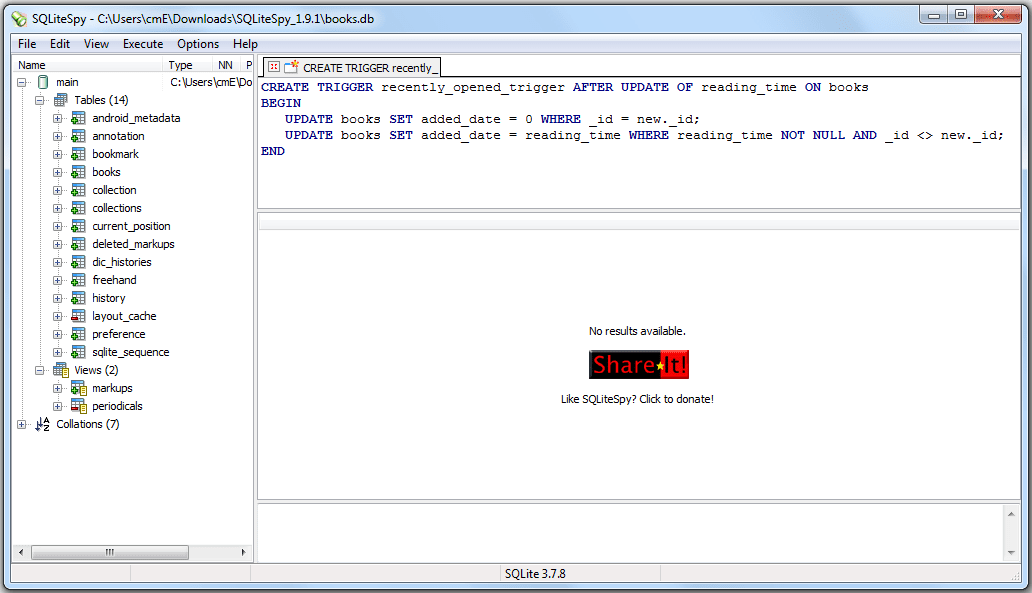
Task: Click the history table icon
Action: tap(78, 298)
